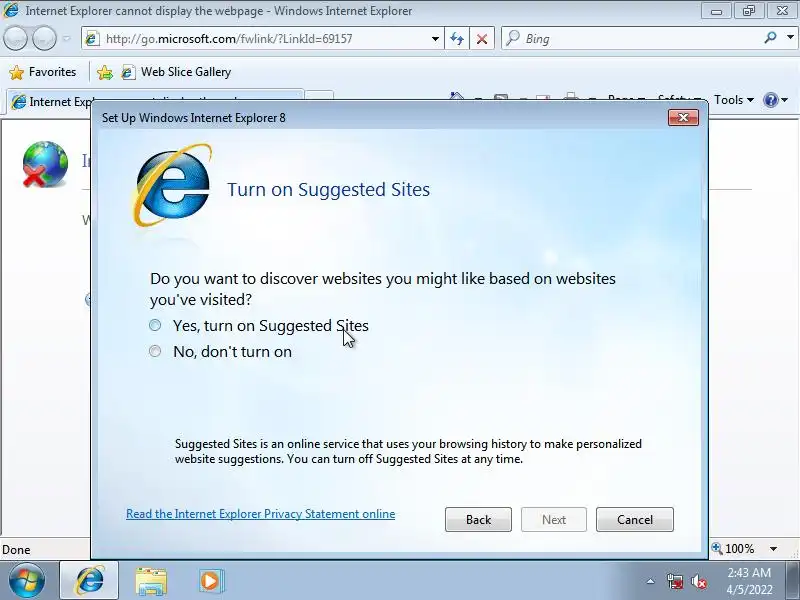
Task: Expand the address bar URL dropdown
Action: (x=435, y=39)
